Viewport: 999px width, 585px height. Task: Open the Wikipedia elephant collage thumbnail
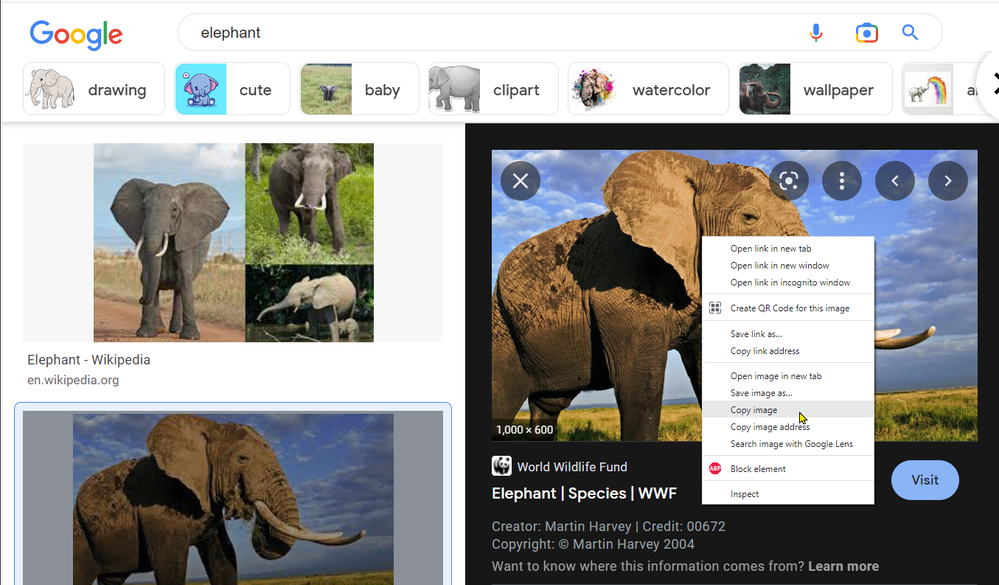(x=233, y=242)
